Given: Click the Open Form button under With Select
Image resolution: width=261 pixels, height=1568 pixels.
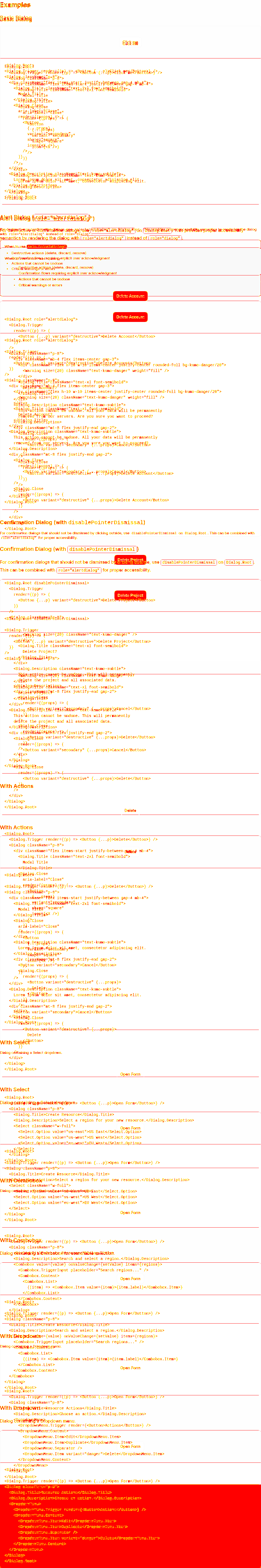Looking at the screenshot, I should pyautogui.click(x=130, y=1074).
